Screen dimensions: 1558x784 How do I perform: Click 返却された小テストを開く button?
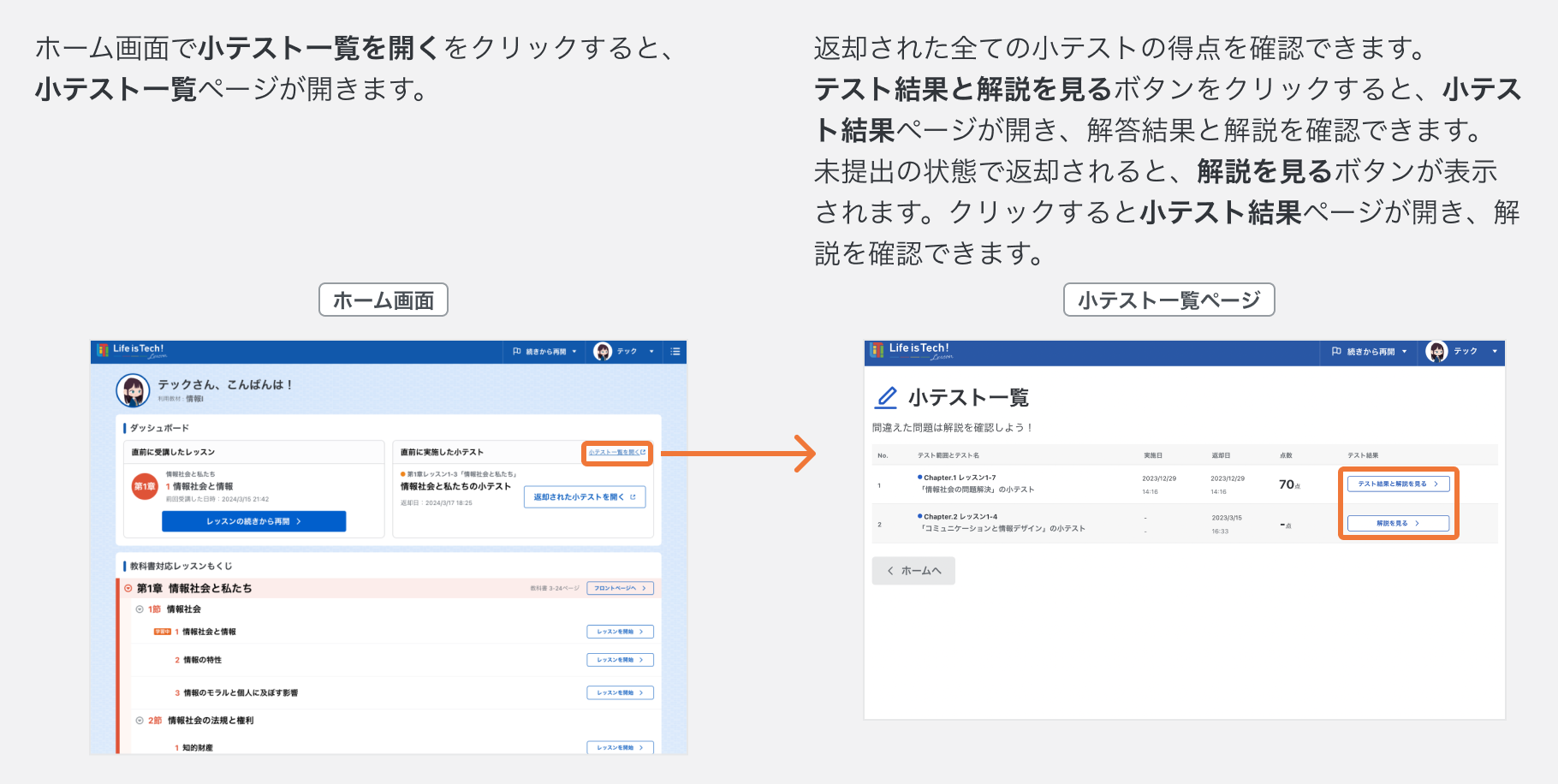coord(585,496)
